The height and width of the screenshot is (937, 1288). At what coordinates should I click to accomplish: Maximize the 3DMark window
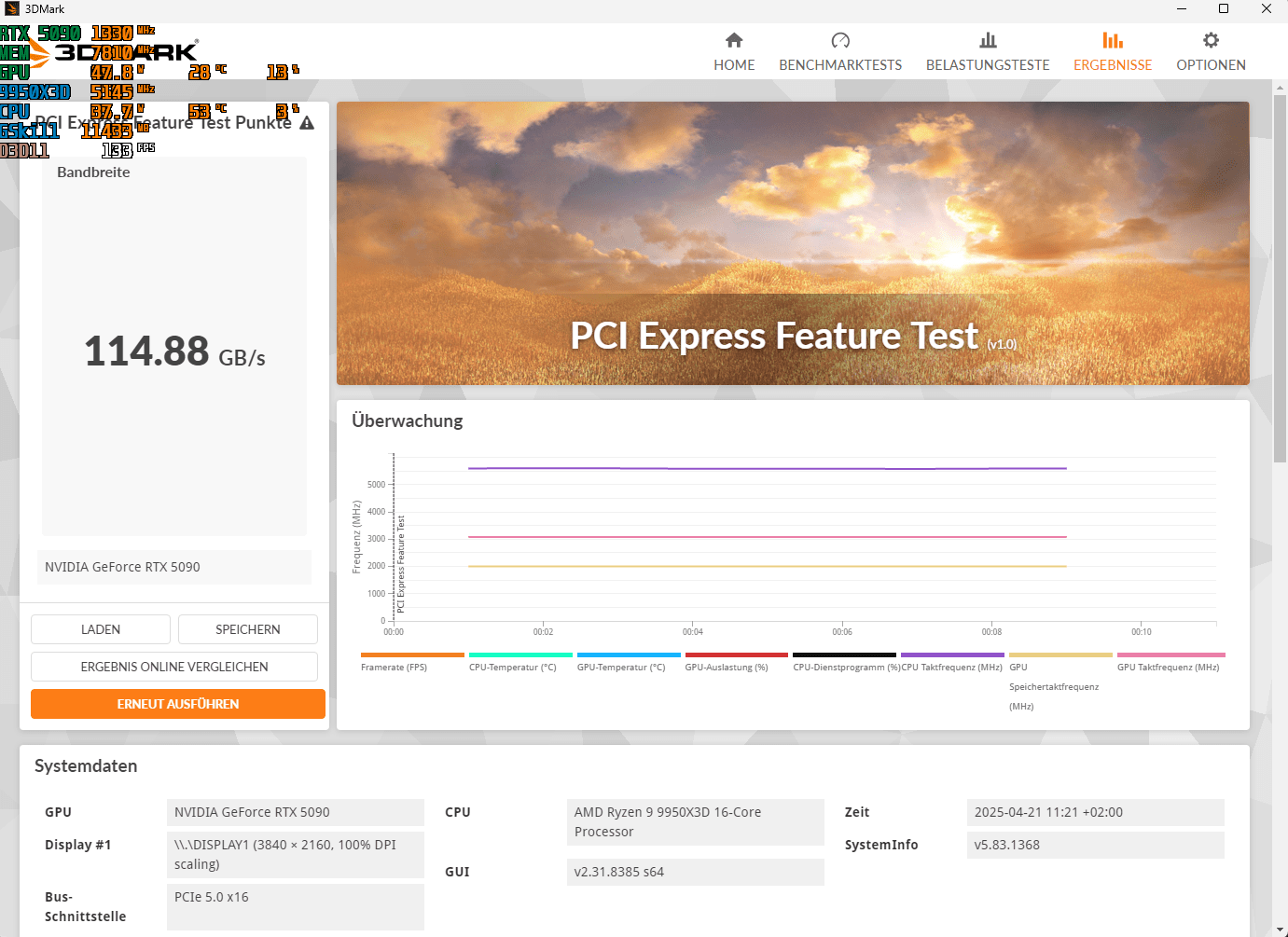pyautogui.click(x=1224, y=8)
